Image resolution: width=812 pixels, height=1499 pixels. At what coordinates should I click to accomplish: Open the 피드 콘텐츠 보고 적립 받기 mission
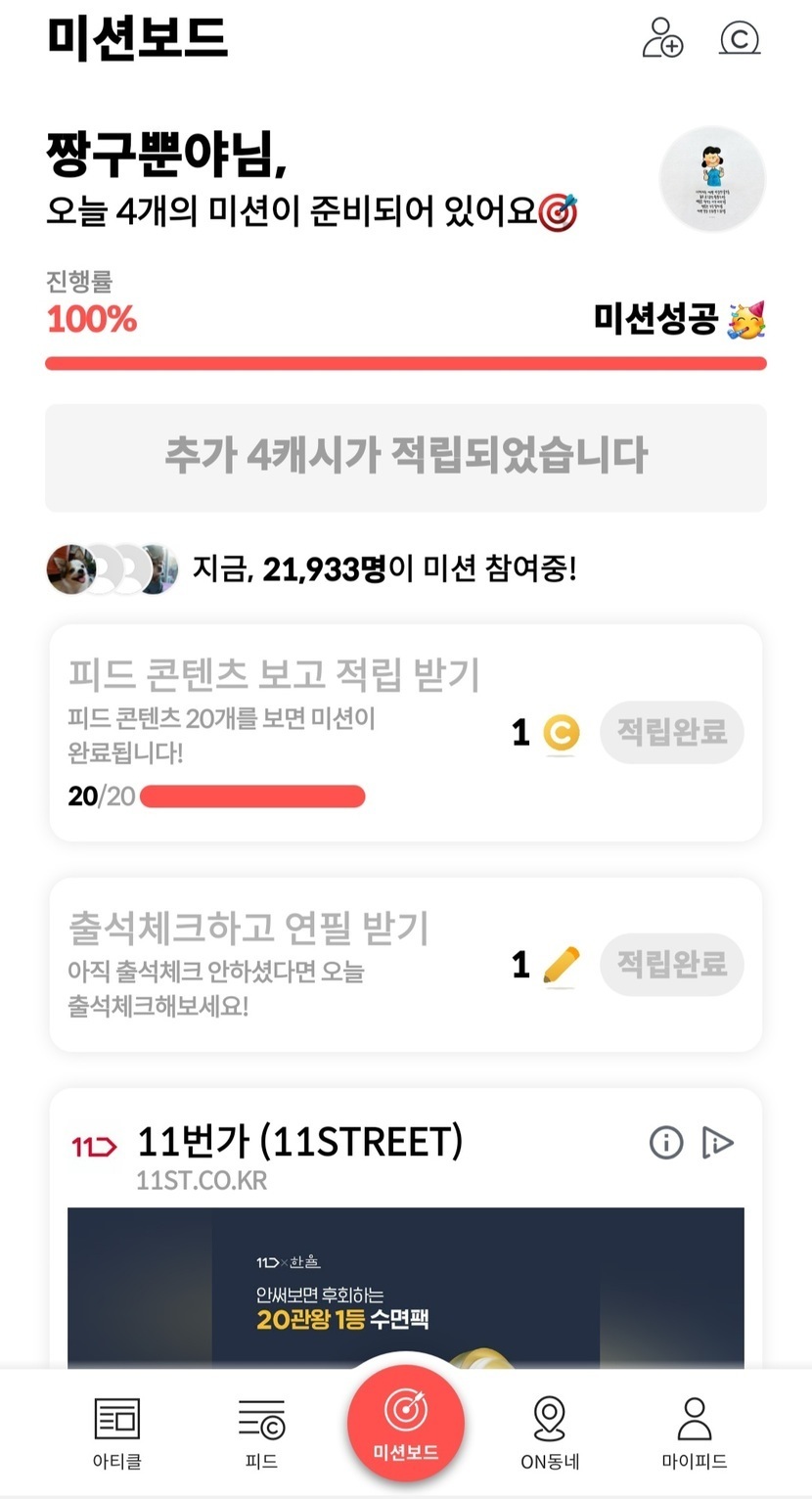pyautogui.click(x=274, y=674)
